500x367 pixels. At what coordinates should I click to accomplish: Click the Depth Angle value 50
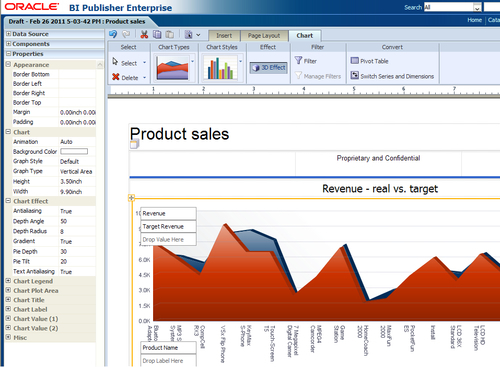point(64,221)
